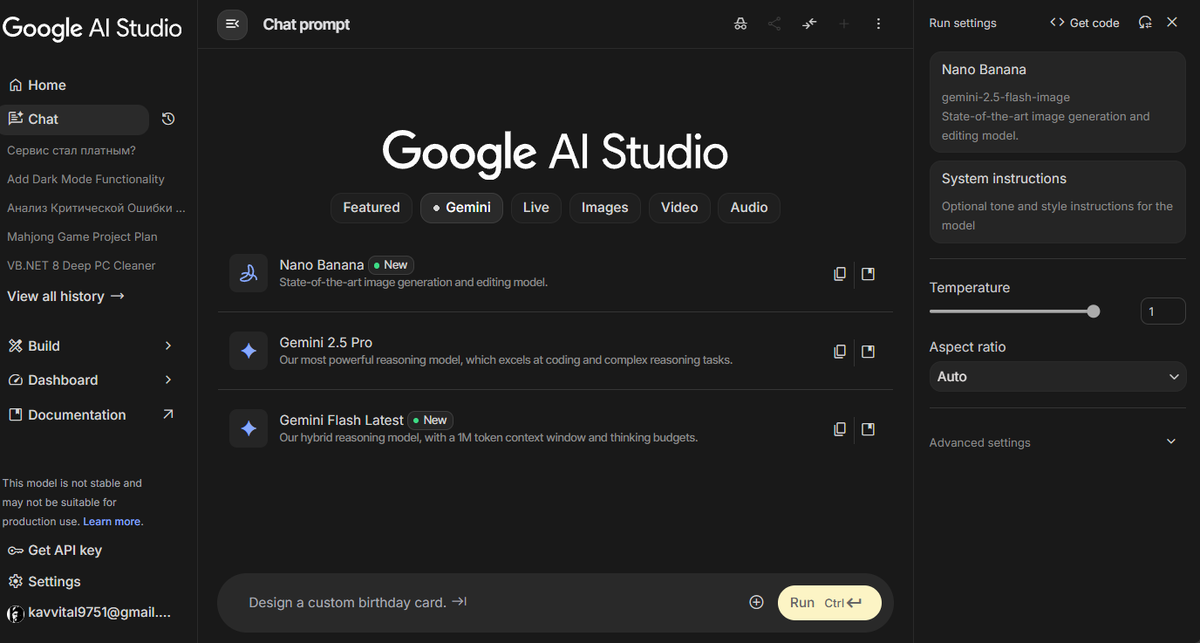This screenshot has width=1200, height=643.
Task: Click the new chat plus icon in header
Action: pyautogui.click(x=844, y=24)
